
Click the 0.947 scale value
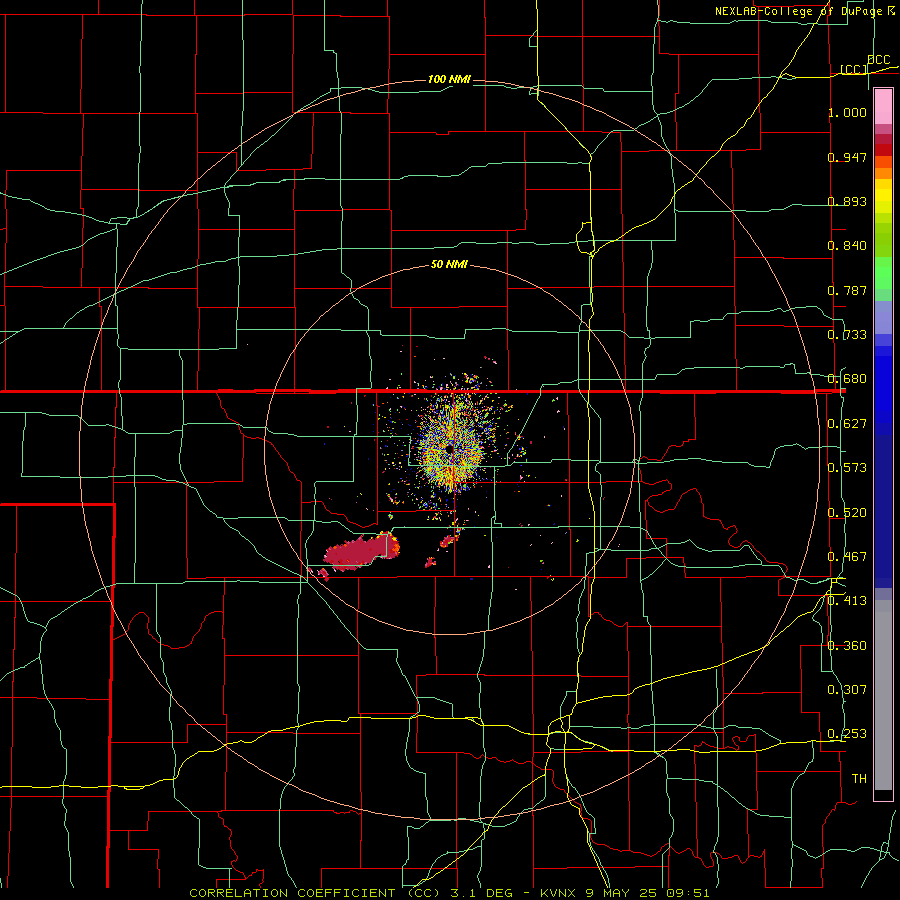click(847, 157)
